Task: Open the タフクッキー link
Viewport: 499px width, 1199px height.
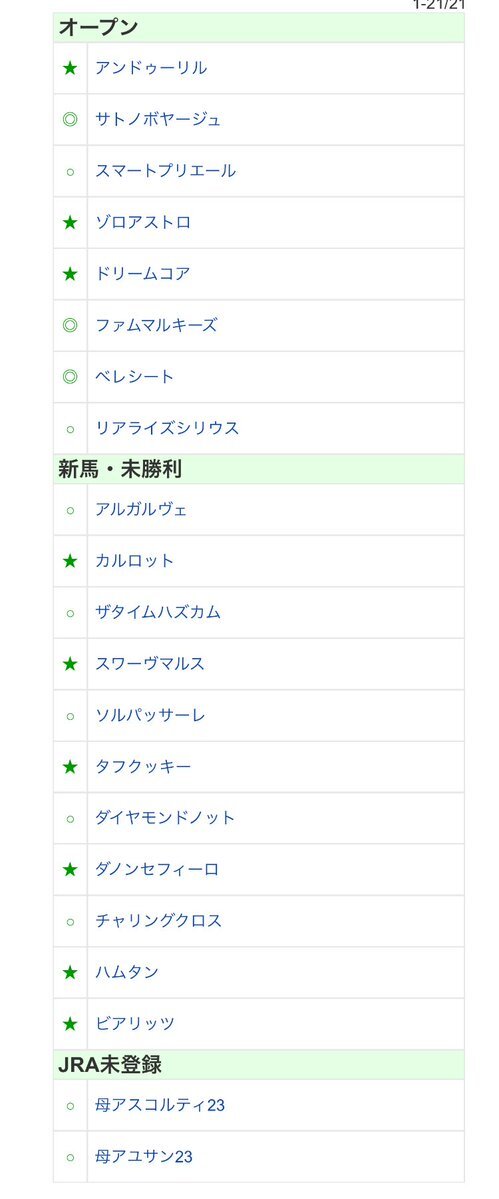Action: (143, 767)
